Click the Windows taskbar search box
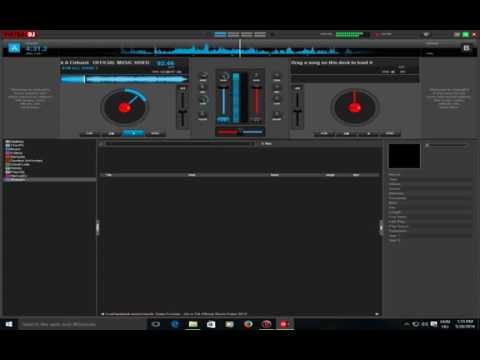480x360 pixels. [x=82, y=324]
